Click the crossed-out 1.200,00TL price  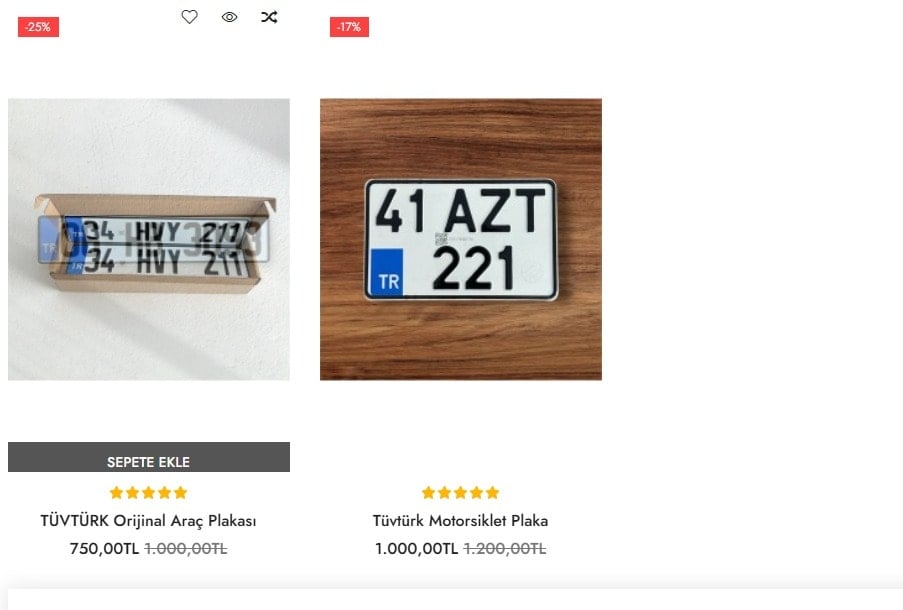[x=504, y=549]
